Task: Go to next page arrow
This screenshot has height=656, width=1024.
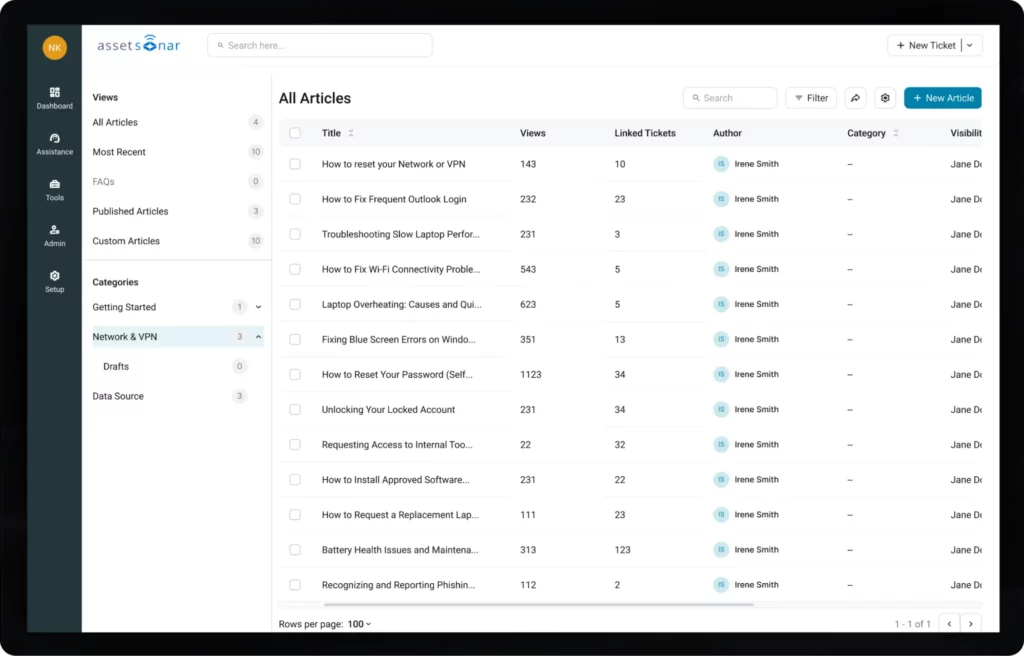Action: click(x=971, y=624)
